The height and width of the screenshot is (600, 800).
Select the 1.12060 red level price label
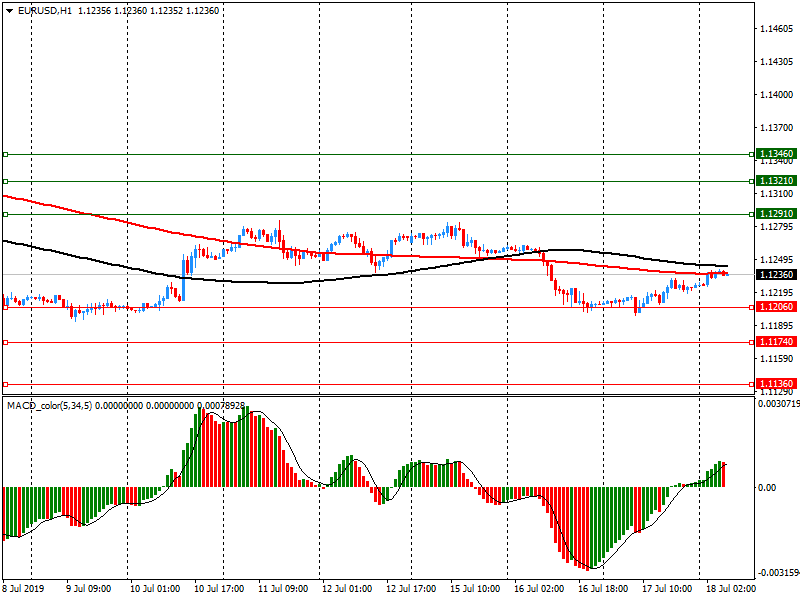[777, 307]
